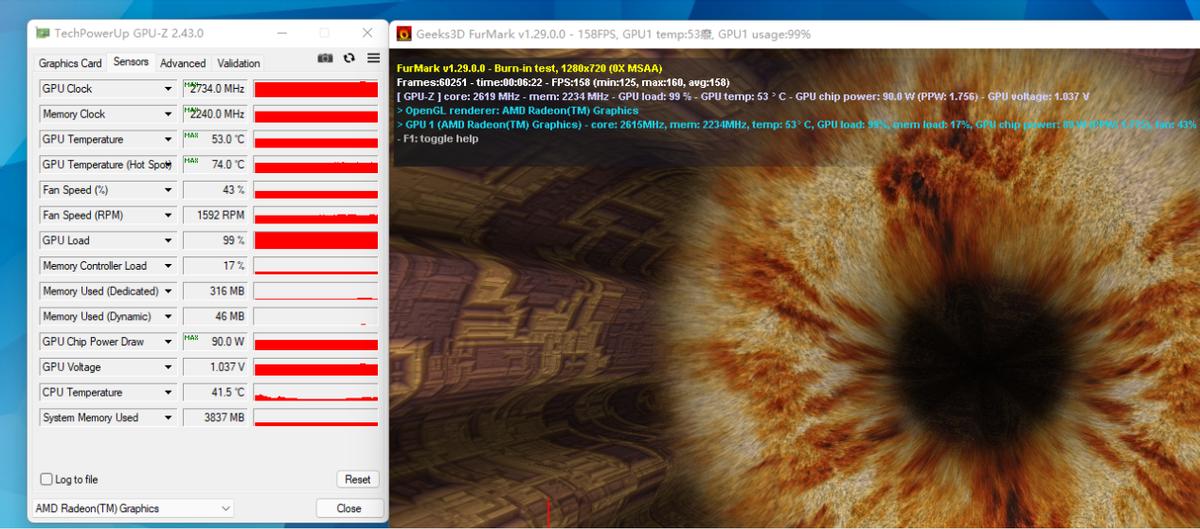The image size is (1200, 529).
Task: Switch to the Graphics Card tab
Action: 70,63
